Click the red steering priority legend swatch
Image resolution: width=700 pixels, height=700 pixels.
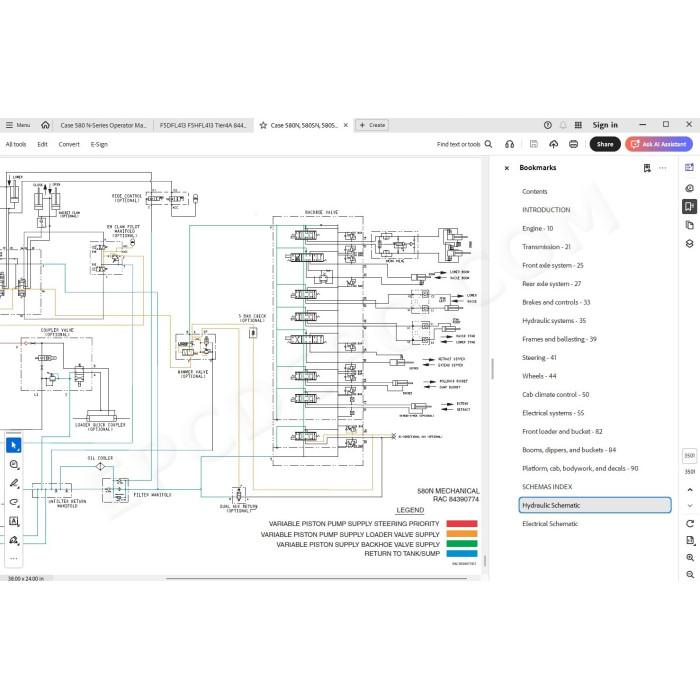pyautogui.click(x=462, y=523)
